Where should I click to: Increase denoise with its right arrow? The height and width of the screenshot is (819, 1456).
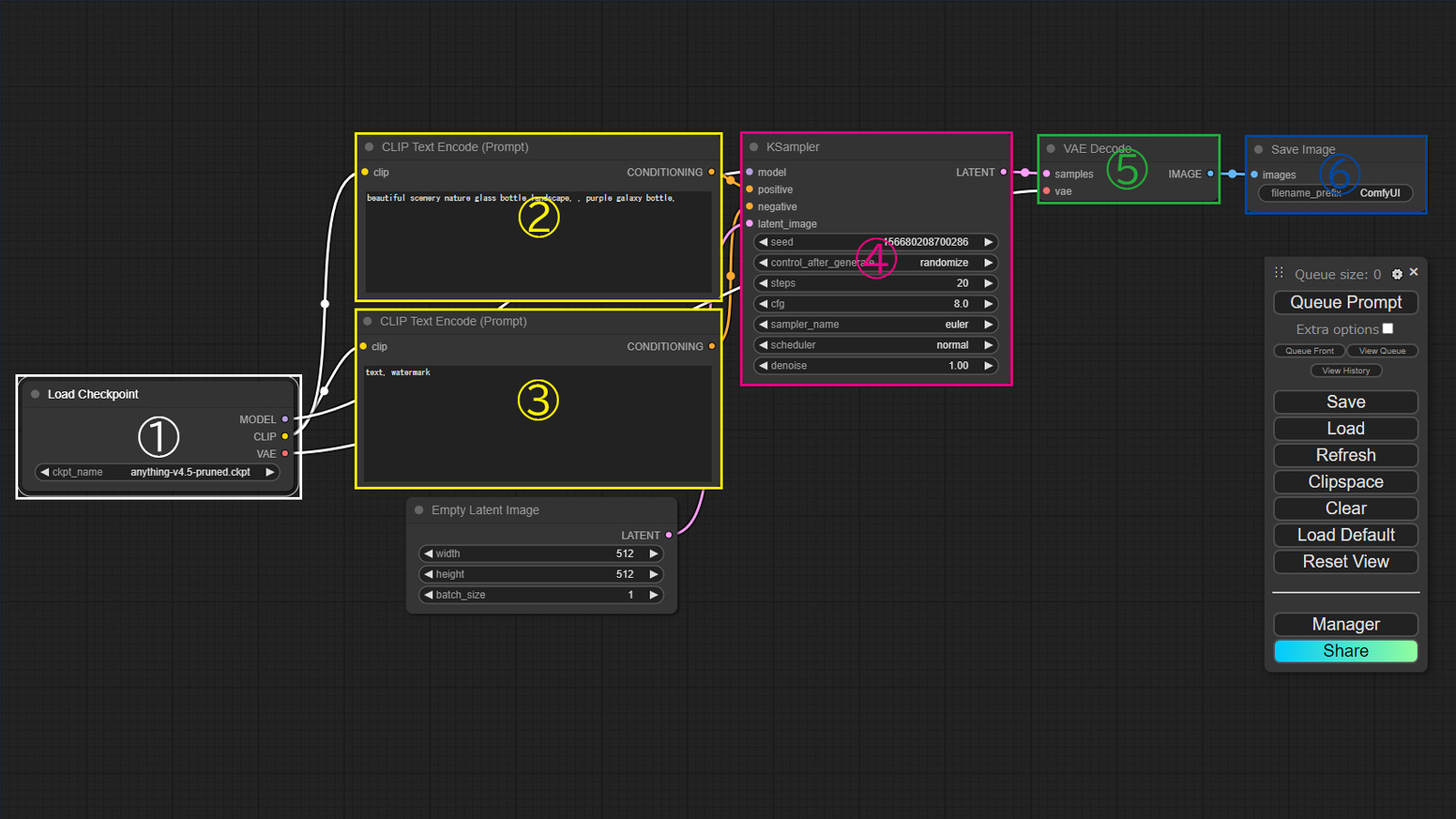[988, 366]
